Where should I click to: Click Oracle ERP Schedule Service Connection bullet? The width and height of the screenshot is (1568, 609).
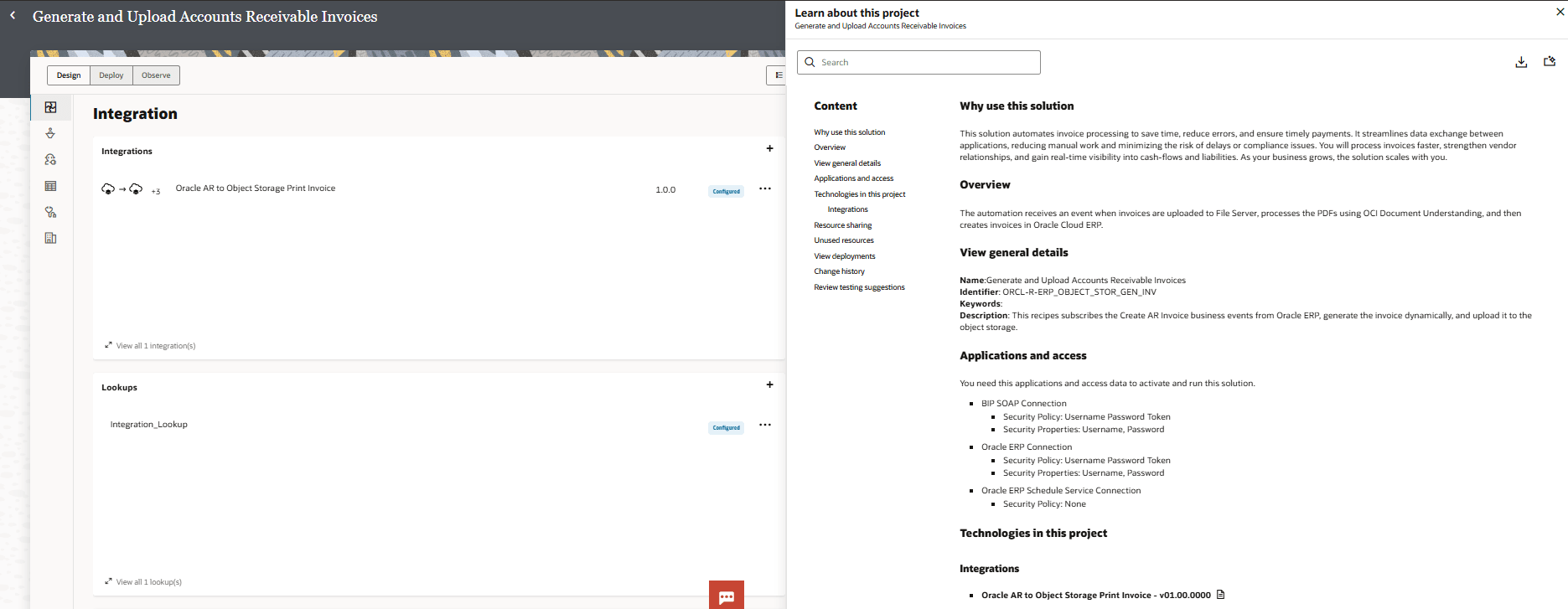coord(1060,491)
